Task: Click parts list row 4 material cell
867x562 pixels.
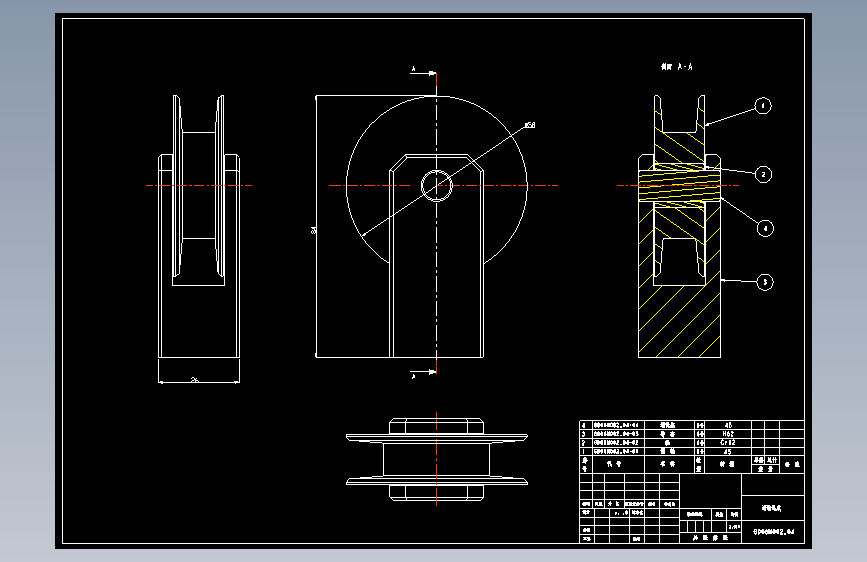Action: pyautogui.click(x=728, y=425)
